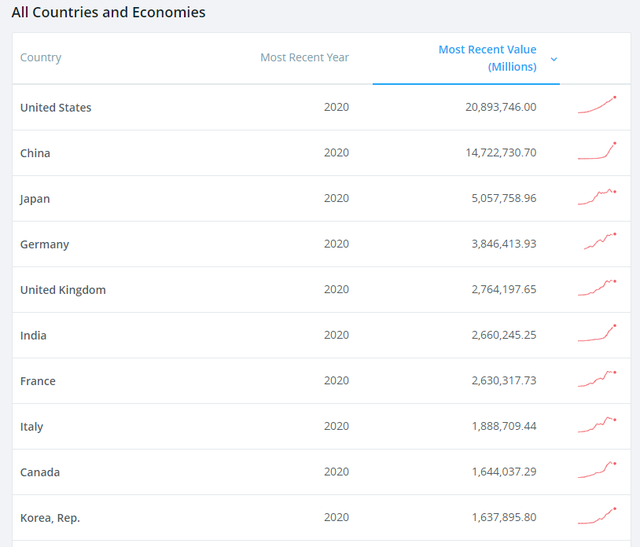
Task: Toggle sort arrow beside Most Recent Value
Action: pos(554,59)
